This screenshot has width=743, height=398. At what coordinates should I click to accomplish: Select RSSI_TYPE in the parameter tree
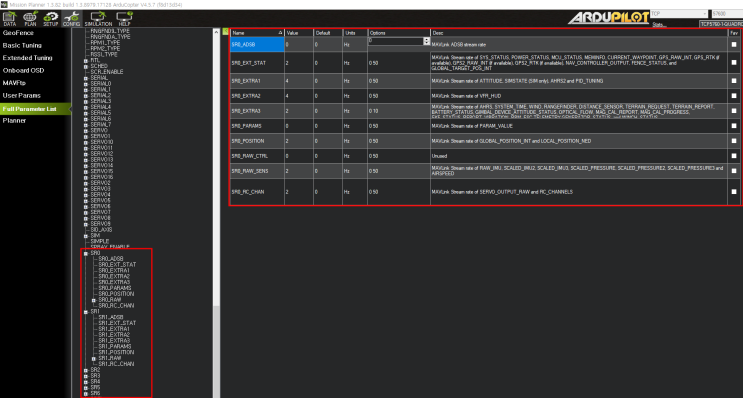[104, 54]
